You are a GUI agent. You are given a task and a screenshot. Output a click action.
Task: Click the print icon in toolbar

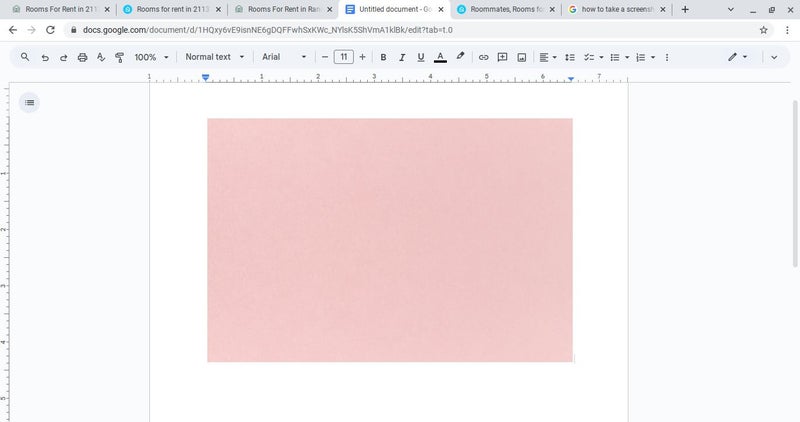82,57
